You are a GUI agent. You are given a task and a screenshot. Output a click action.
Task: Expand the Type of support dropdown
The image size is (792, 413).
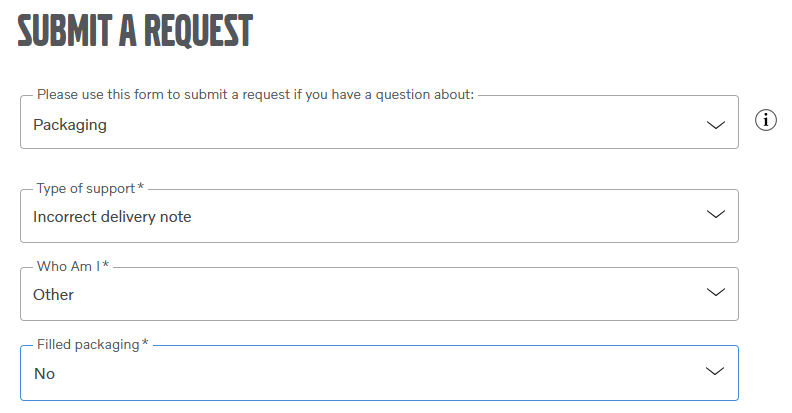coord(379,216)
